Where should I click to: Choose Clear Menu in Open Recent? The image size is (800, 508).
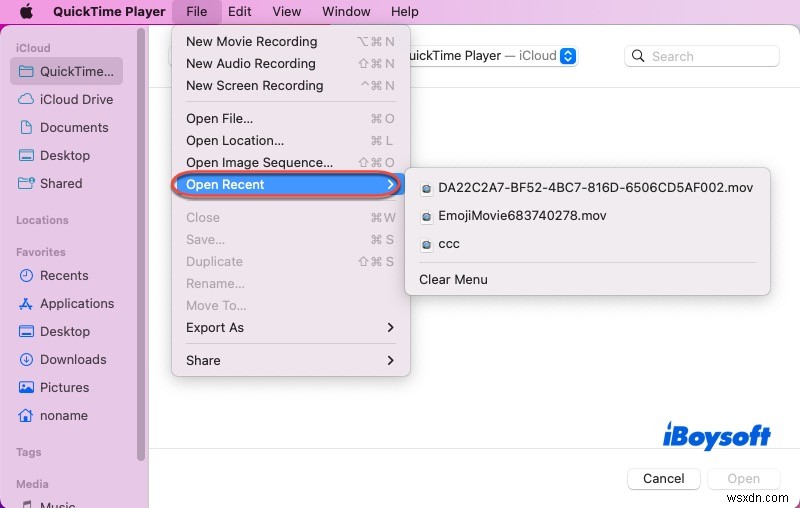(x=587, y=280)
